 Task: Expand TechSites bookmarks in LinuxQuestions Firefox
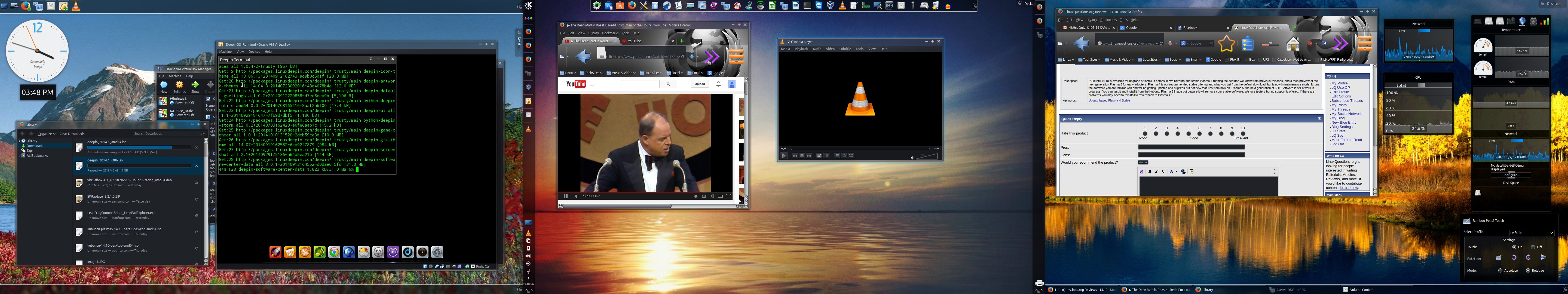coord(1089,60)
